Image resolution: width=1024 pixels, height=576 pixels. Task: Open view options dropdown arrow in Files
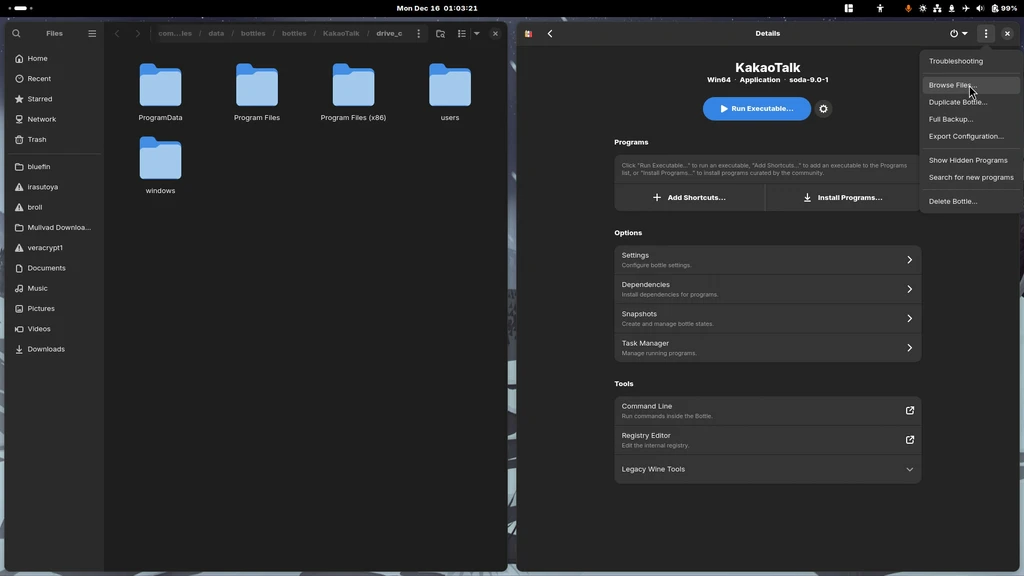[477, 33]
